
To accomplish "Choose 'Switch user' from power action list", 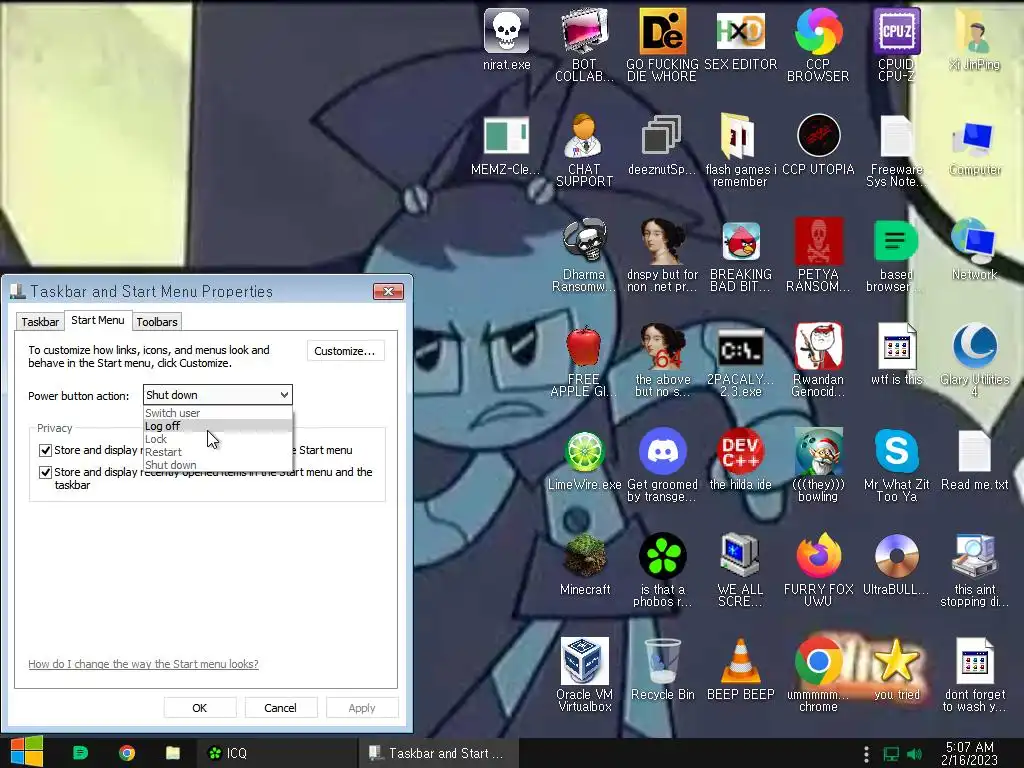I will (218, 413).
